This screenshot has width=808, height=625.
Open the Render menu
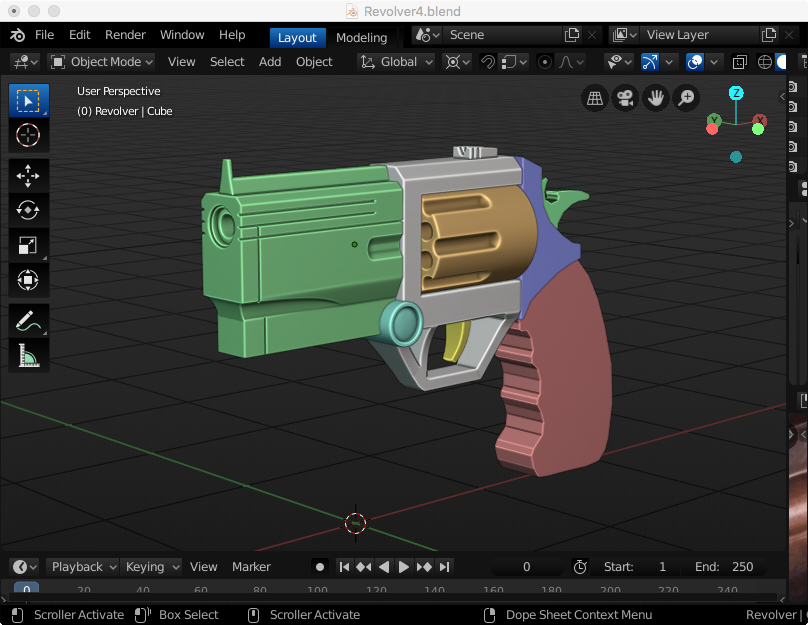pyautogui.click(x=125, y=35)
